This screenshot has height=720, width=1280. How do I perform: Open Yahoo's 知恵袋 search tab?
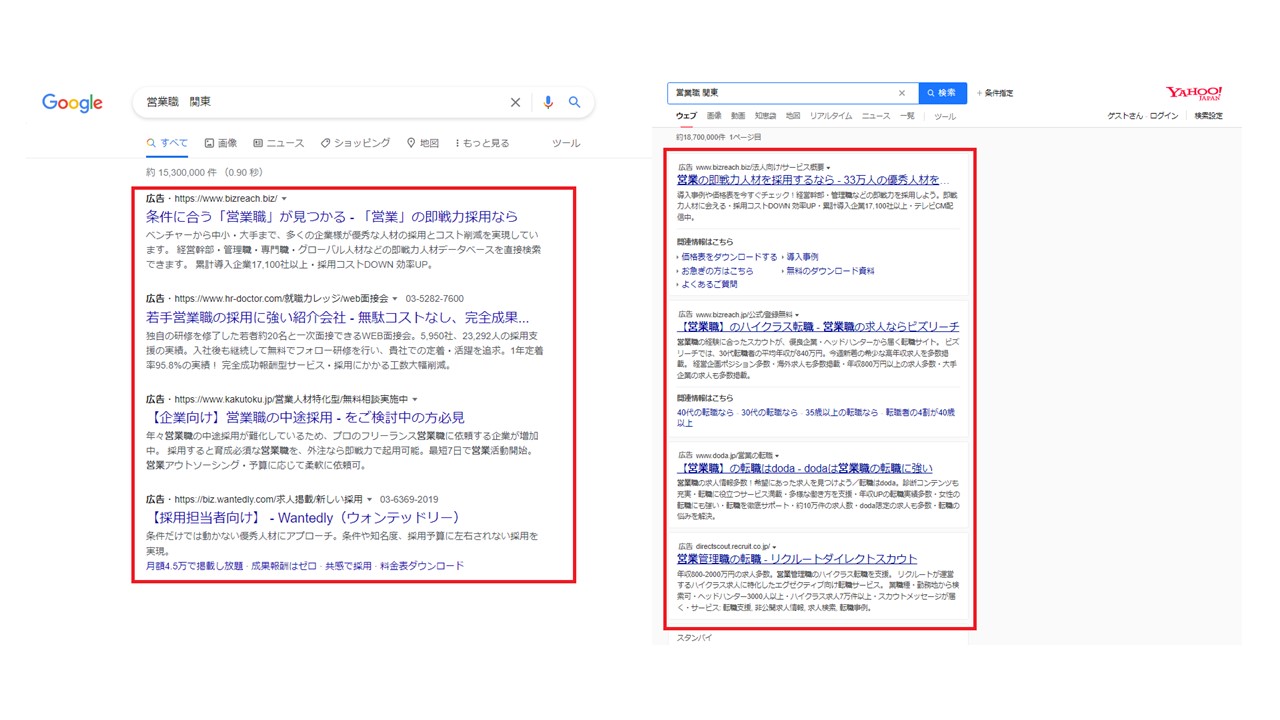click(x=764, y=115)
